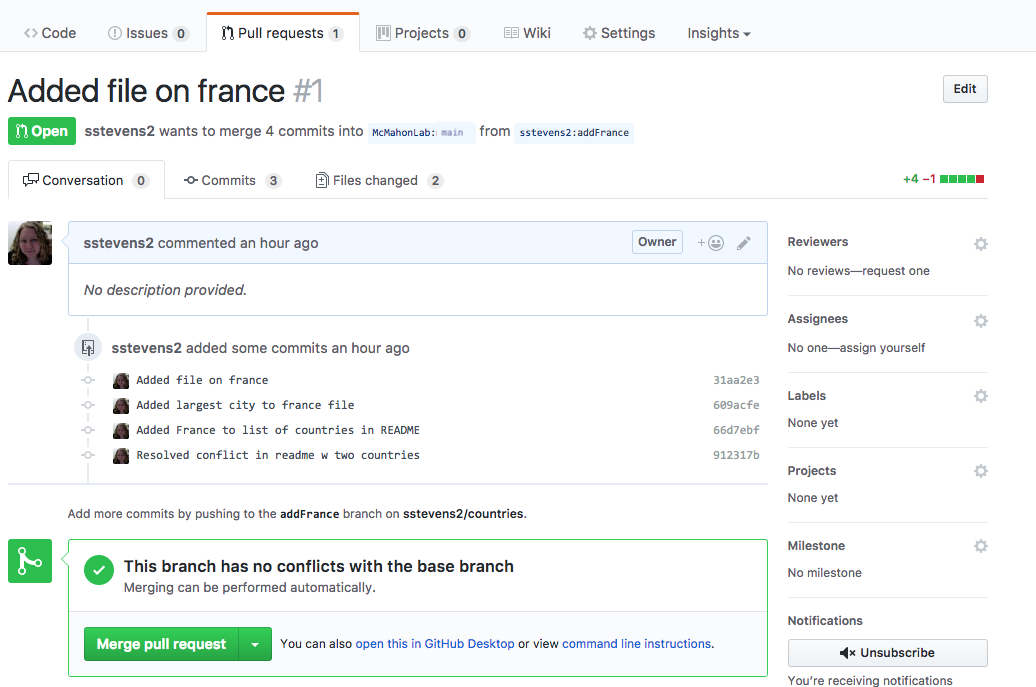Viewport: 1036px width, 687px height.
Task: Click the small avatar beside 'Added largest city' commit
Action: pyautogui.click(x=121, y=406)
